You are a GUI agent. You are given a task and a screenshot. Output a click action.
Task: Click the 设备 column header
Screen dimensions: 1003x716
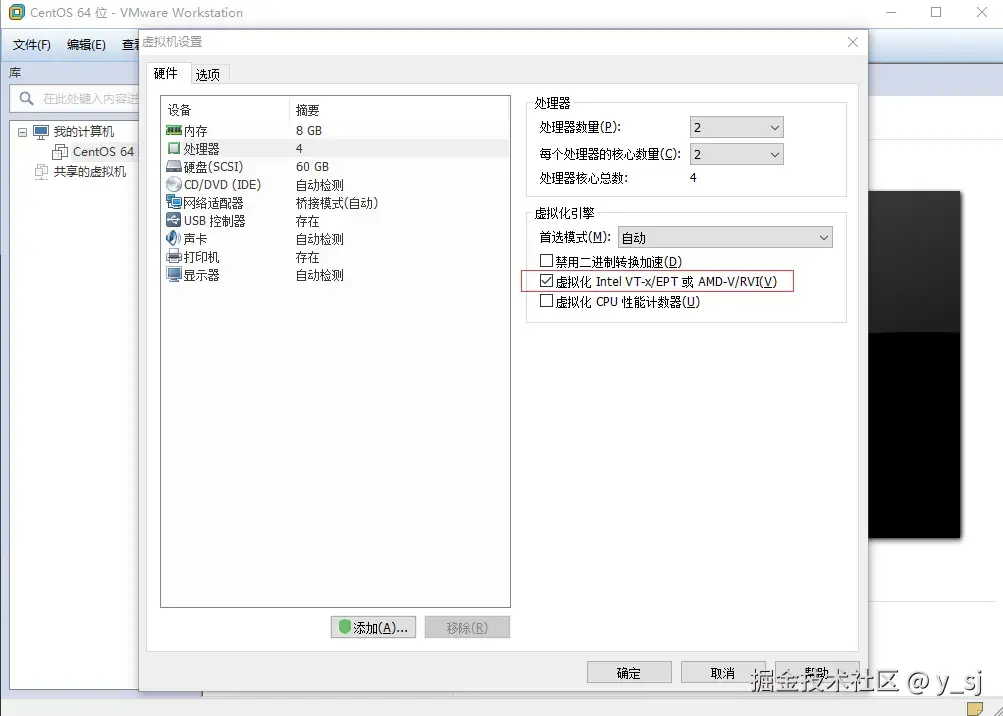pos(180,110)
